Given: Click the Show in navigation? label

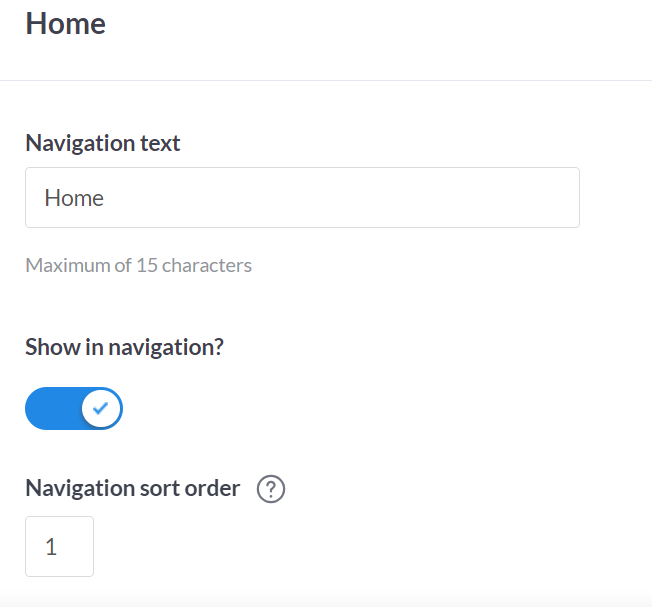Looking at the screenshot, I should click(124, 348).
